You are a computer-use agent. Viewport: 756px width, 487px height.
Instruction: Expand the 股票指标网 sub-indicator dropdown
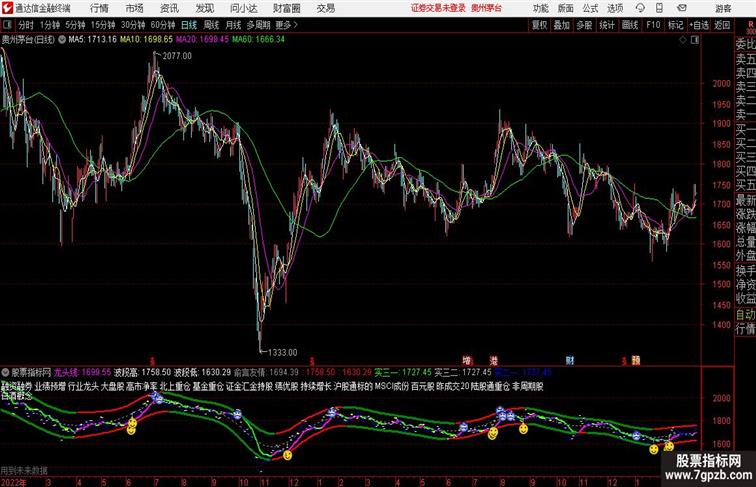pos(5,372)
